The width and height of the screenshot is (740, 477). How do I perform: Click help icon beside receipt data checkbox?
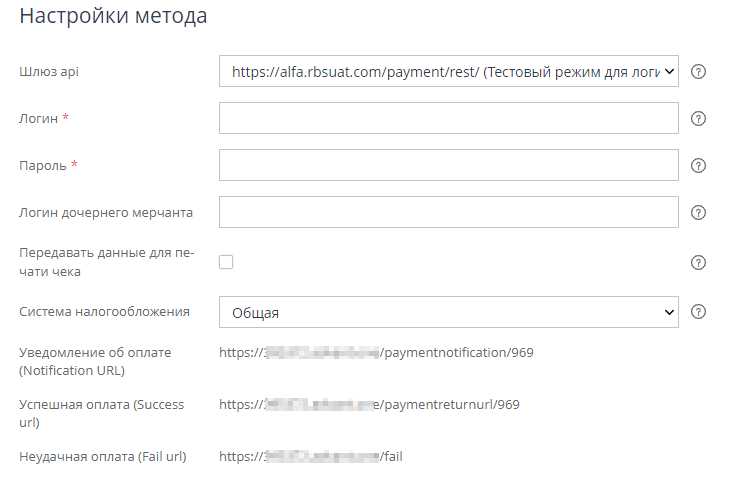[x=699, y=263]
